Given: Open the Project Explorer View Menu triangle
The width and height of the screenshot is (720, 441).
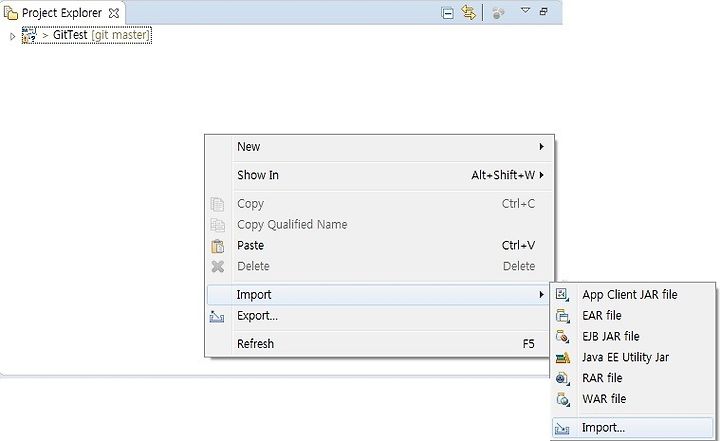Looking at the screenshot, I should click(x=525, y=10).
